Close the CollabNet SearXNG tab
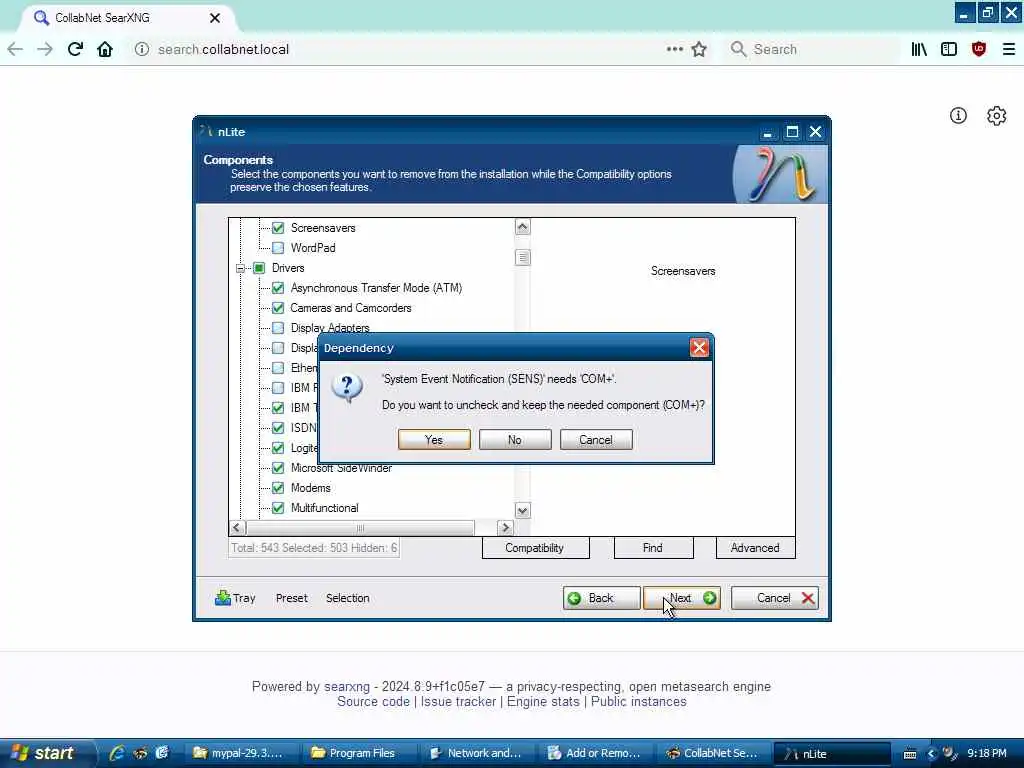Image resolution: width=1024 pixels, height=768 pixels. tap(215, 18)
